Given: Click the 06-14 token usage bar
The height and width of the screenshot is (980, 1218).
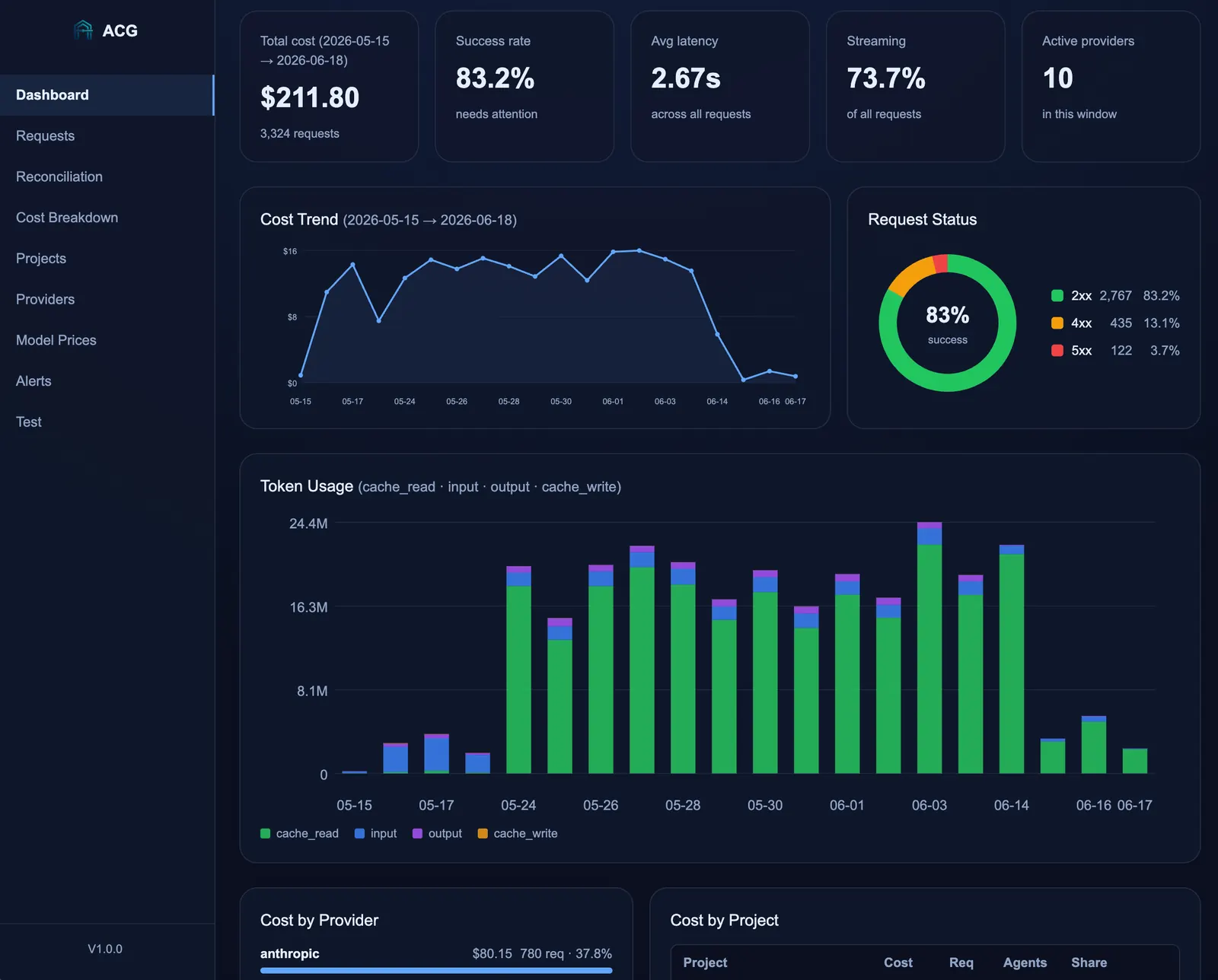Looking at the screenshot, I should [1012, 659].
